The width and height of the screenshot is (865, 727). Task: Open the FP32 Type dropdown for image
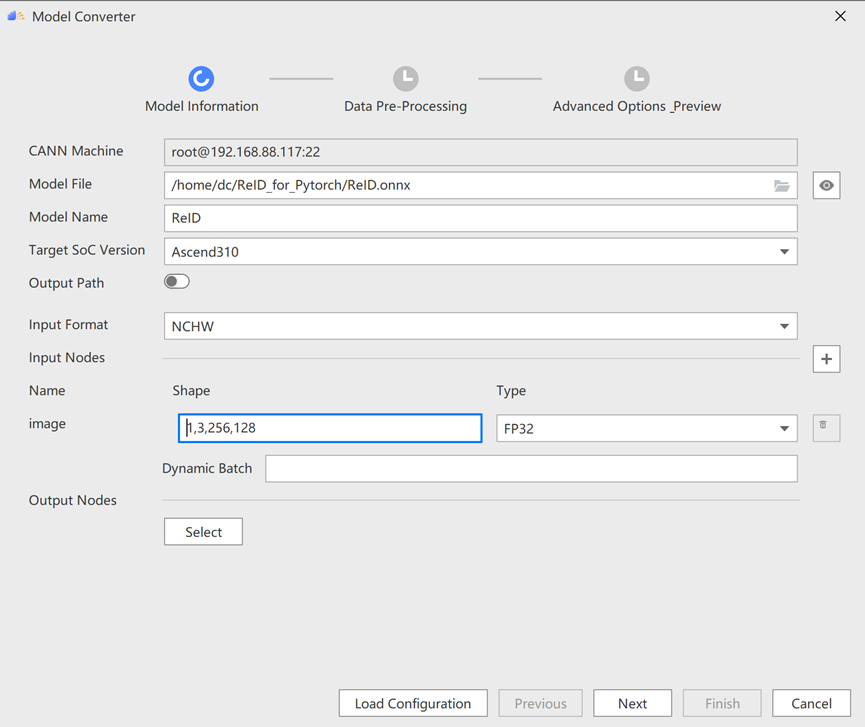(x=785, y=427)
